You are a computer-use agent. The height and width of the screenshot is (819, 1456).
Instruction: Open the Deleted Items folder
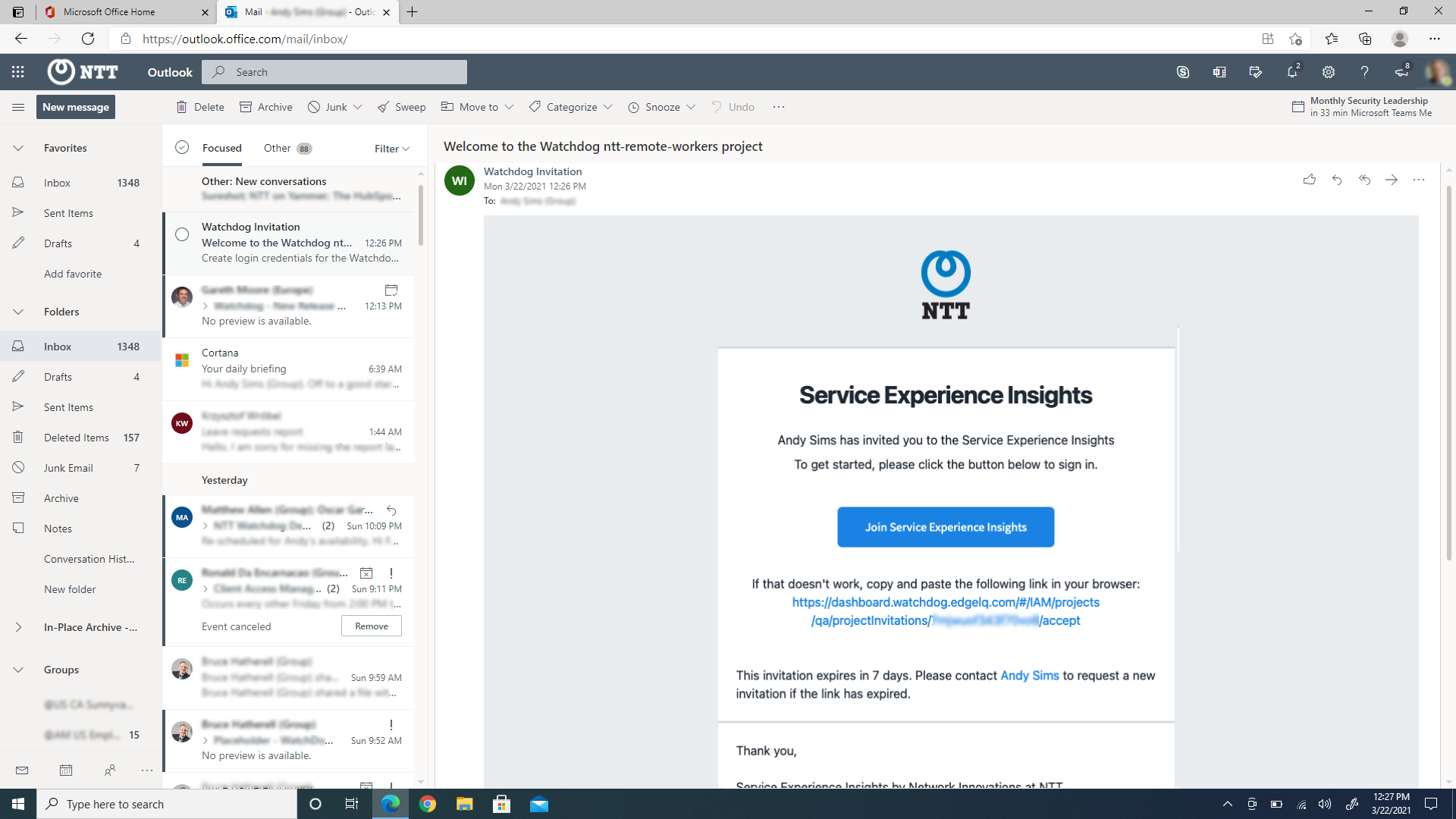(81, 438)
